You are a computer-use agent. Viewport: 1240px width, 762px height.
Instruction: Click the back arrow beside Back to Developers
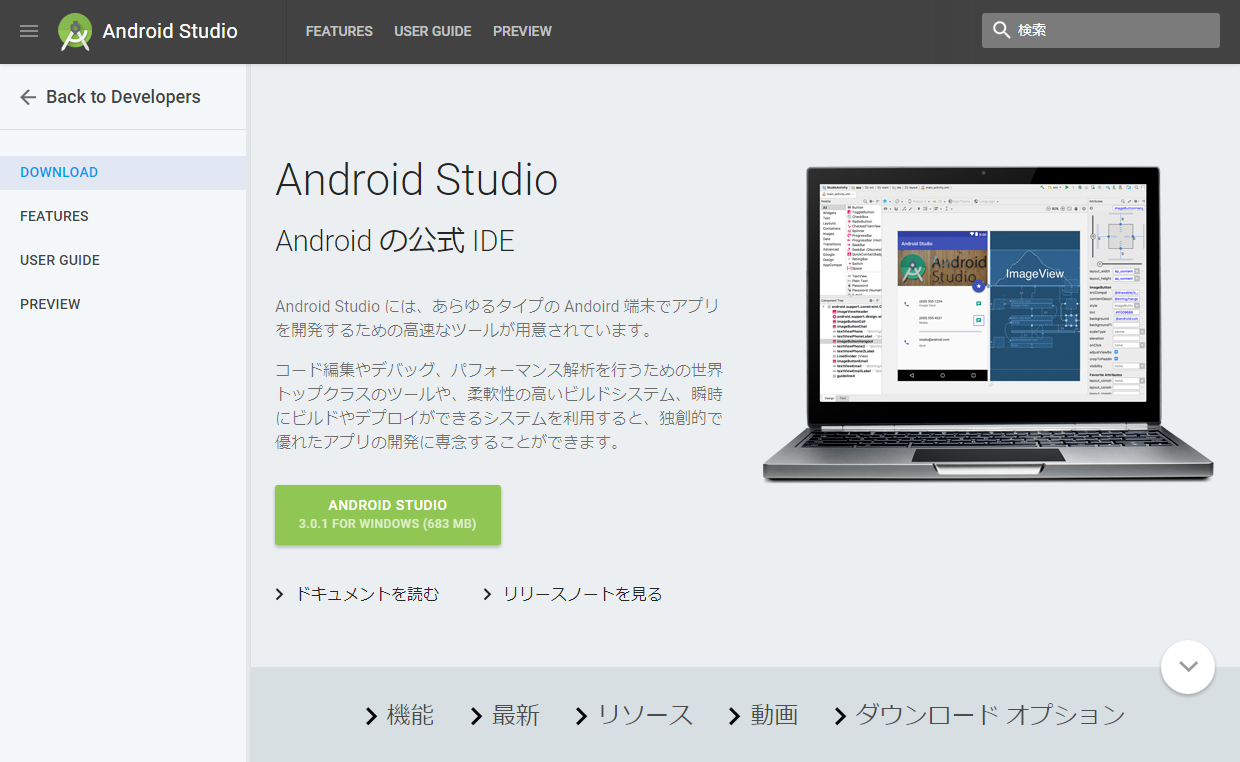click(x=28, y=97)
